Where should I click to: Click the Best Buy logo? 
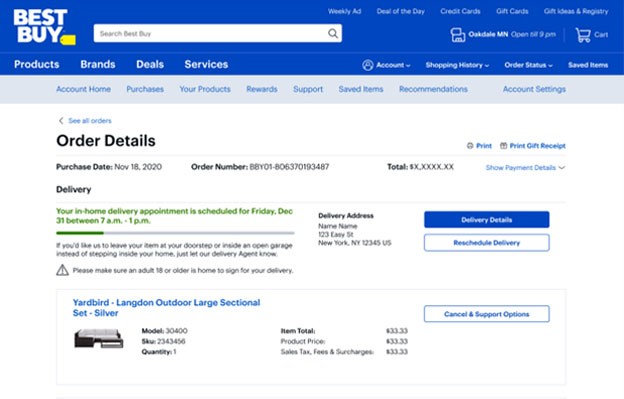click(44, 27)
